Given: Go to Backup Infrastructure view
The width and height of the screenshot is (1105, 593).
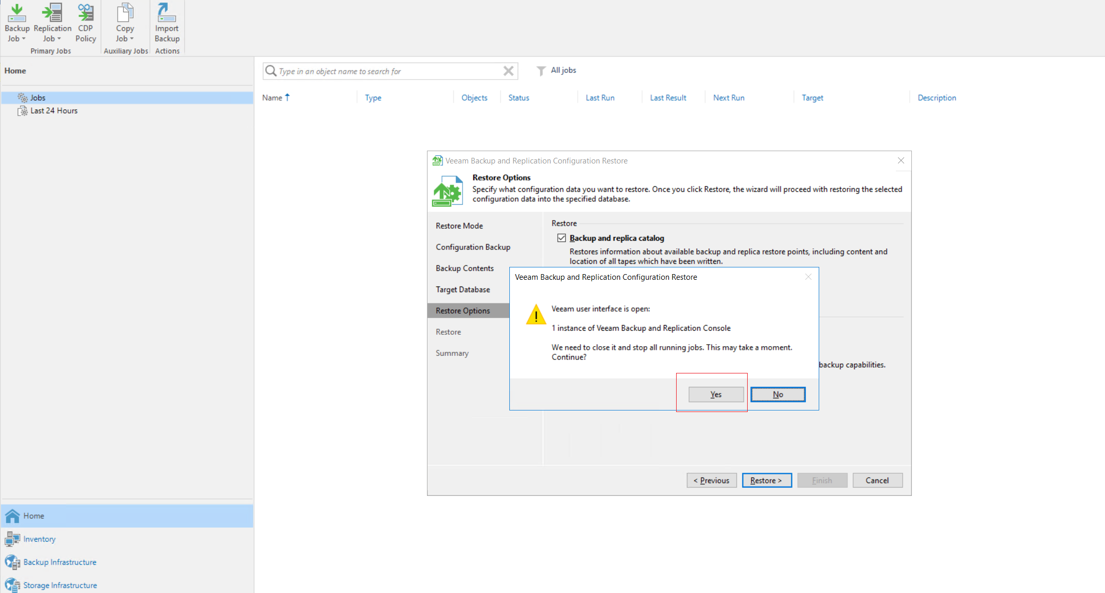Looking at the screenshot, I should tap(60, 562).
